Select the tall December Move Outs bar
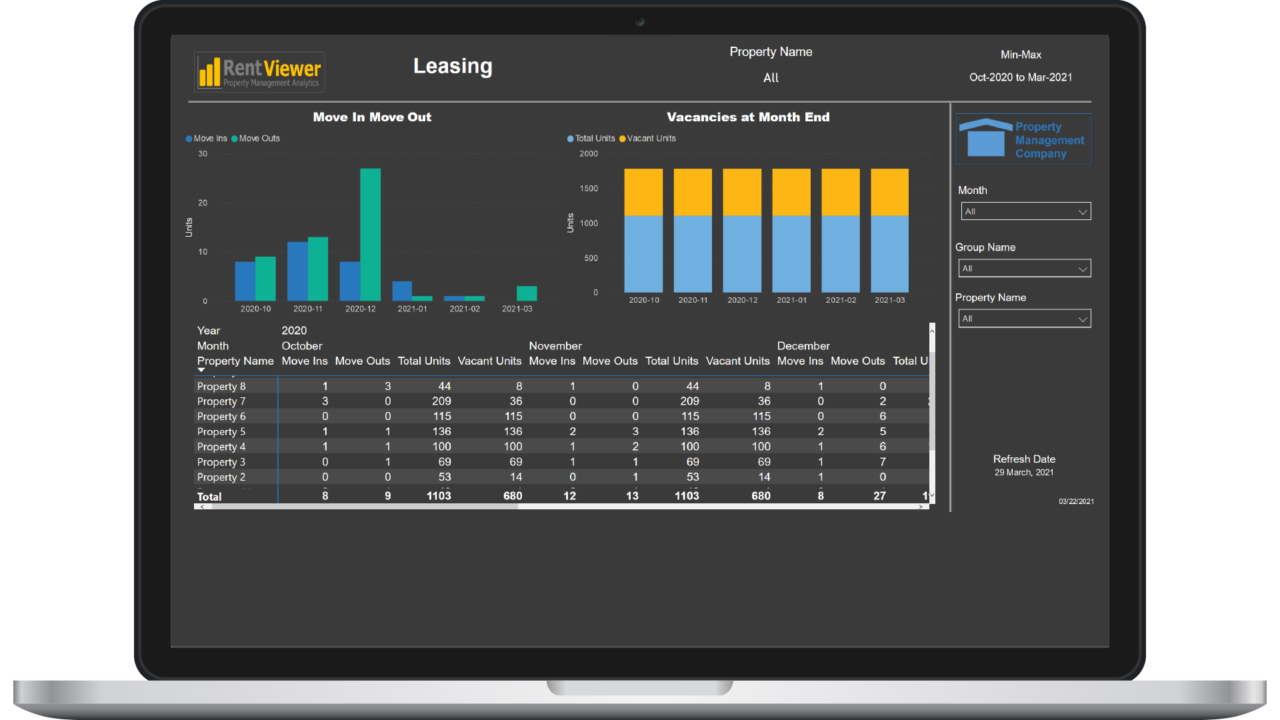Screen dimensions: 1280x720 point(370,235)
